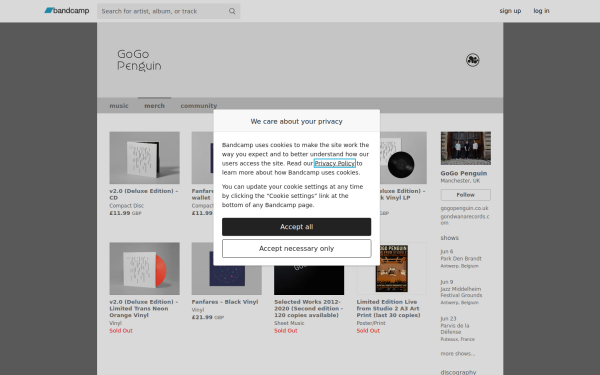600x375 pixels.
Task: Click the more shows... link
Action: [x=458, y=354]
